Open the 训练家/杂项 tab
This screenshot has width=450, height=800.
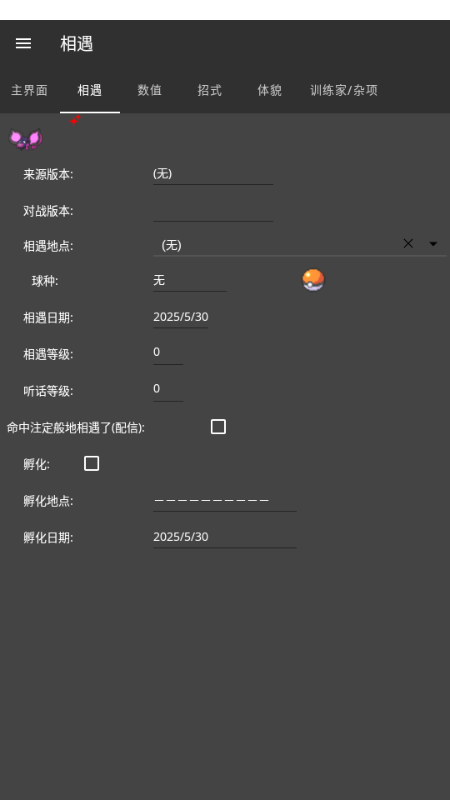point(344,91)
